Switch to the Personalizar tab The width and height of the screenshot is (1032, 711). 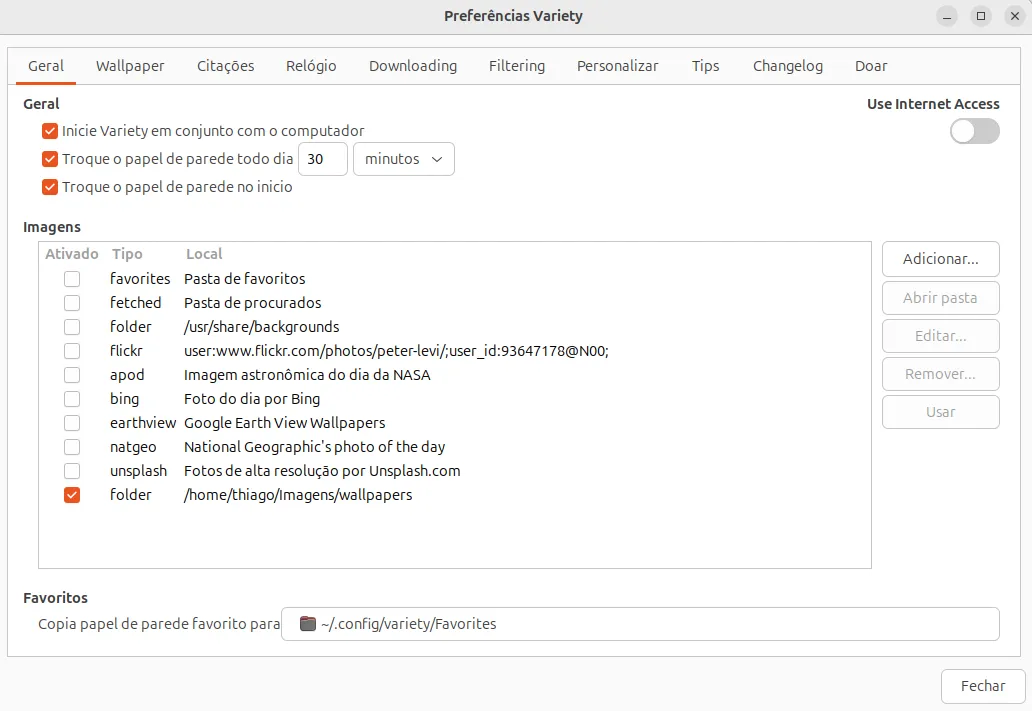tap(617, 66)
